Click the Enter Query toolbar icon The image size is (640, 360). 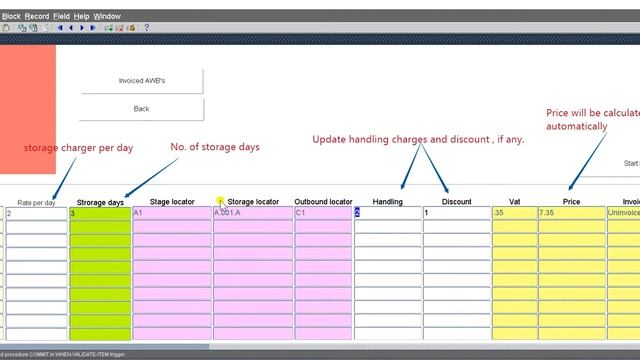22,28
